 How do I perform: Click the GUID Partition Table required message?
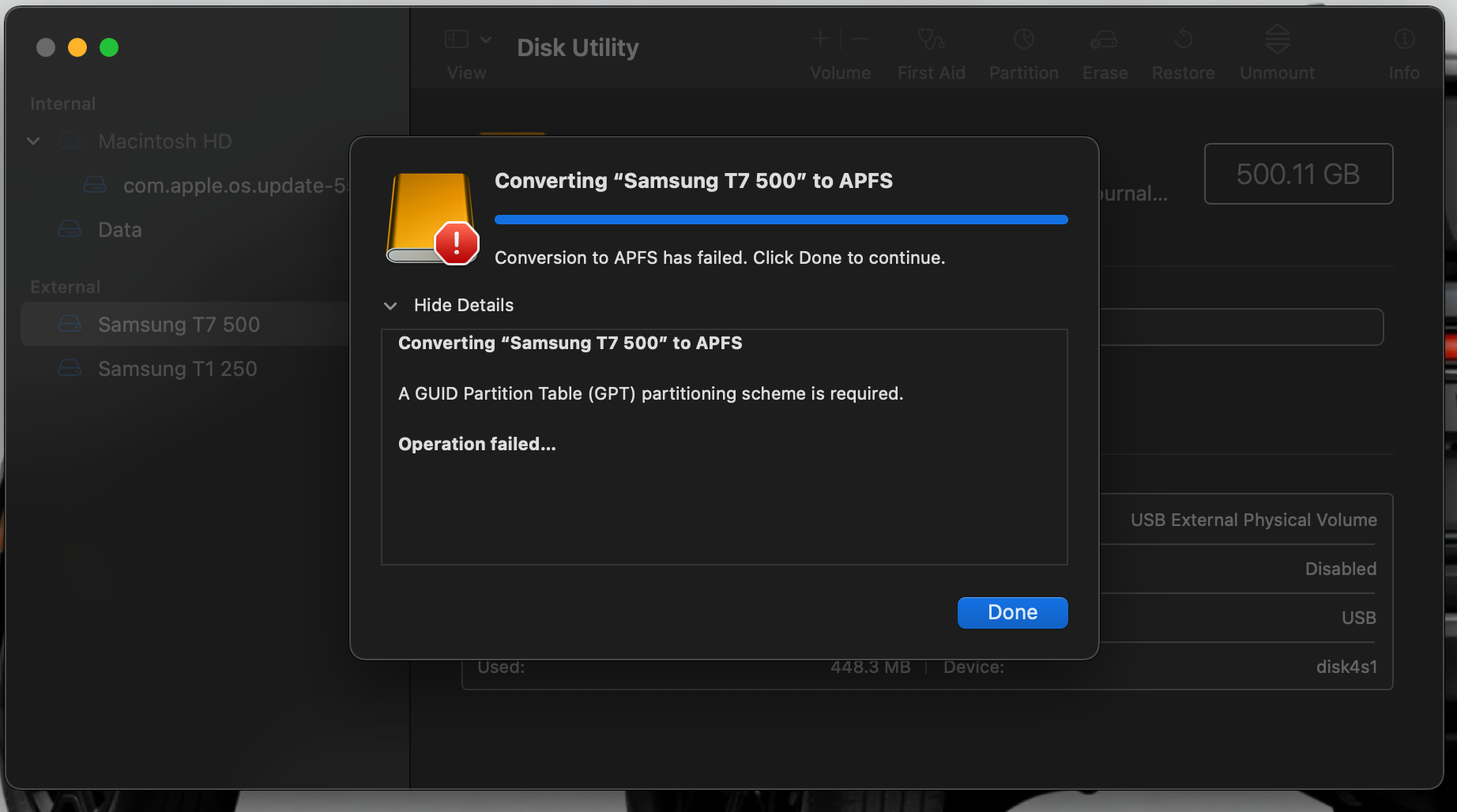click(650, 393)
